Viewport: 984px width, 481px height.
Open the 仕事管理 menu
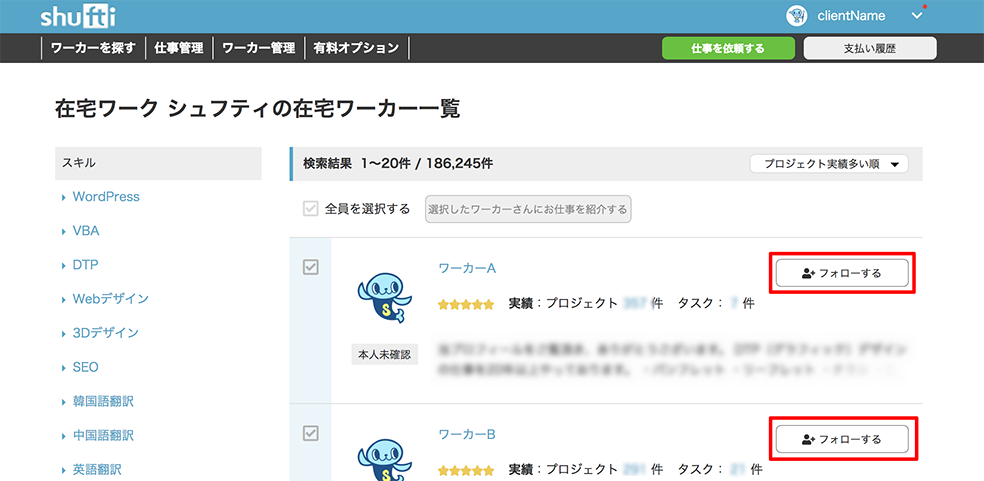(x=179, y=48)
